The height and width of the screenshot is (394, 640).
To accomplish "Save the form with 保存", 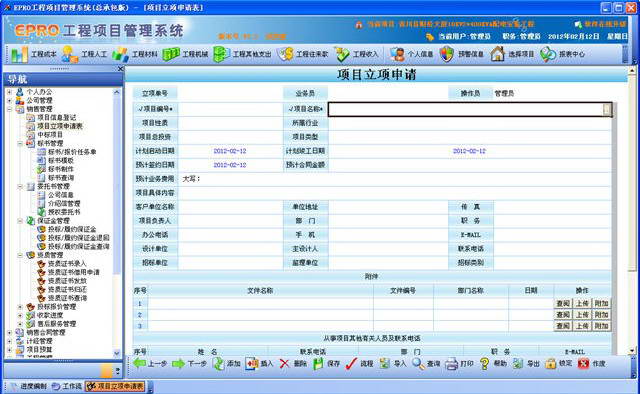I will [x=327, y=363].
